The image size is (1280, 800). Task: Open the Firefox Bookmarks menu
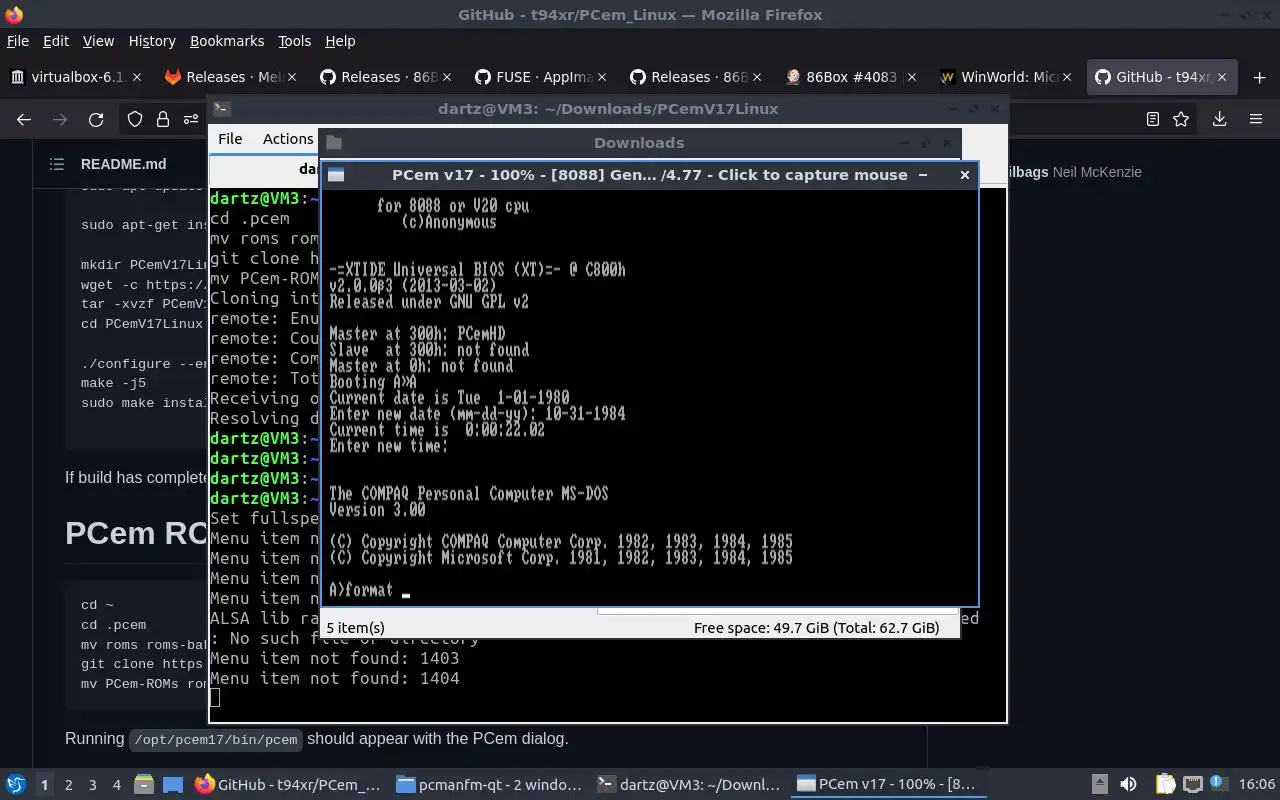tap(227, 41)
